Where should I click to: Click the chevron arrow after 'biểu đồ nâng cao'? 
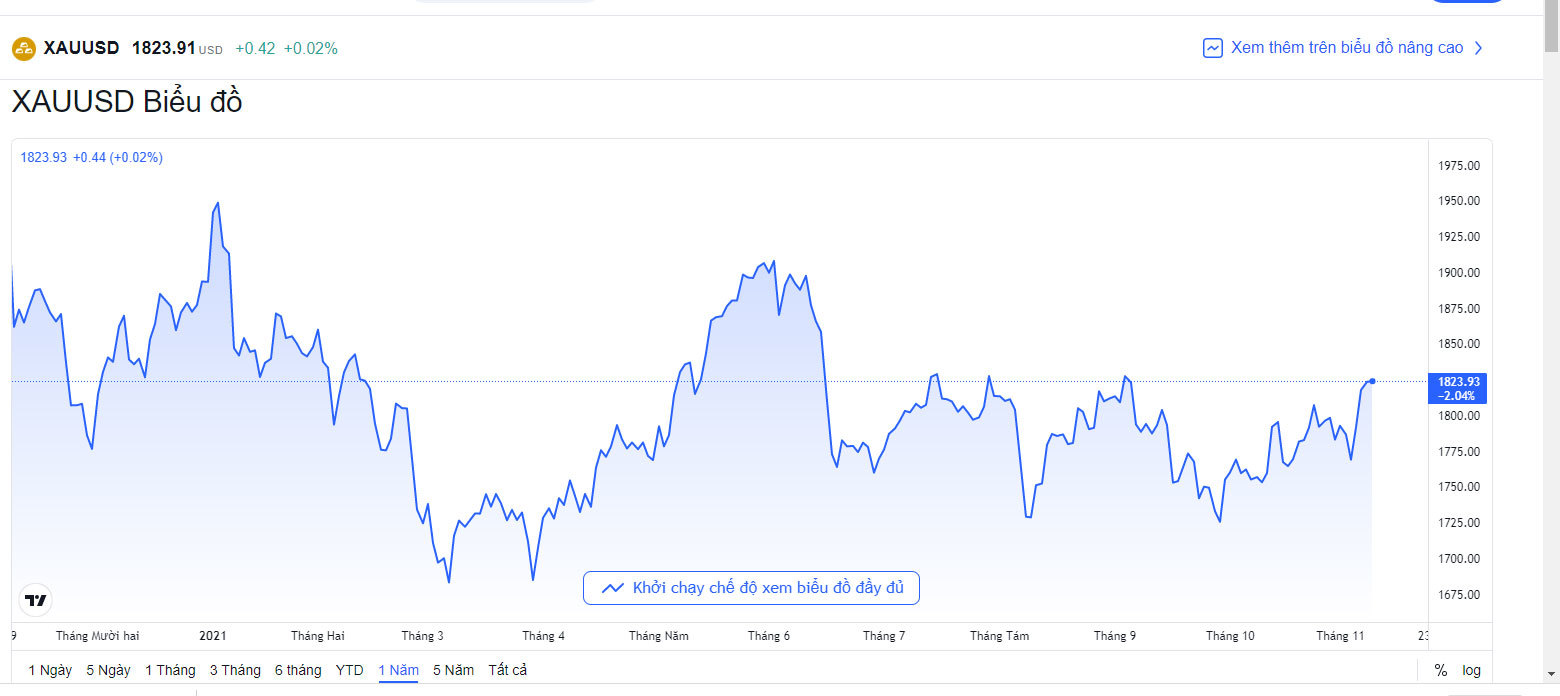[x=1479, y=48]
